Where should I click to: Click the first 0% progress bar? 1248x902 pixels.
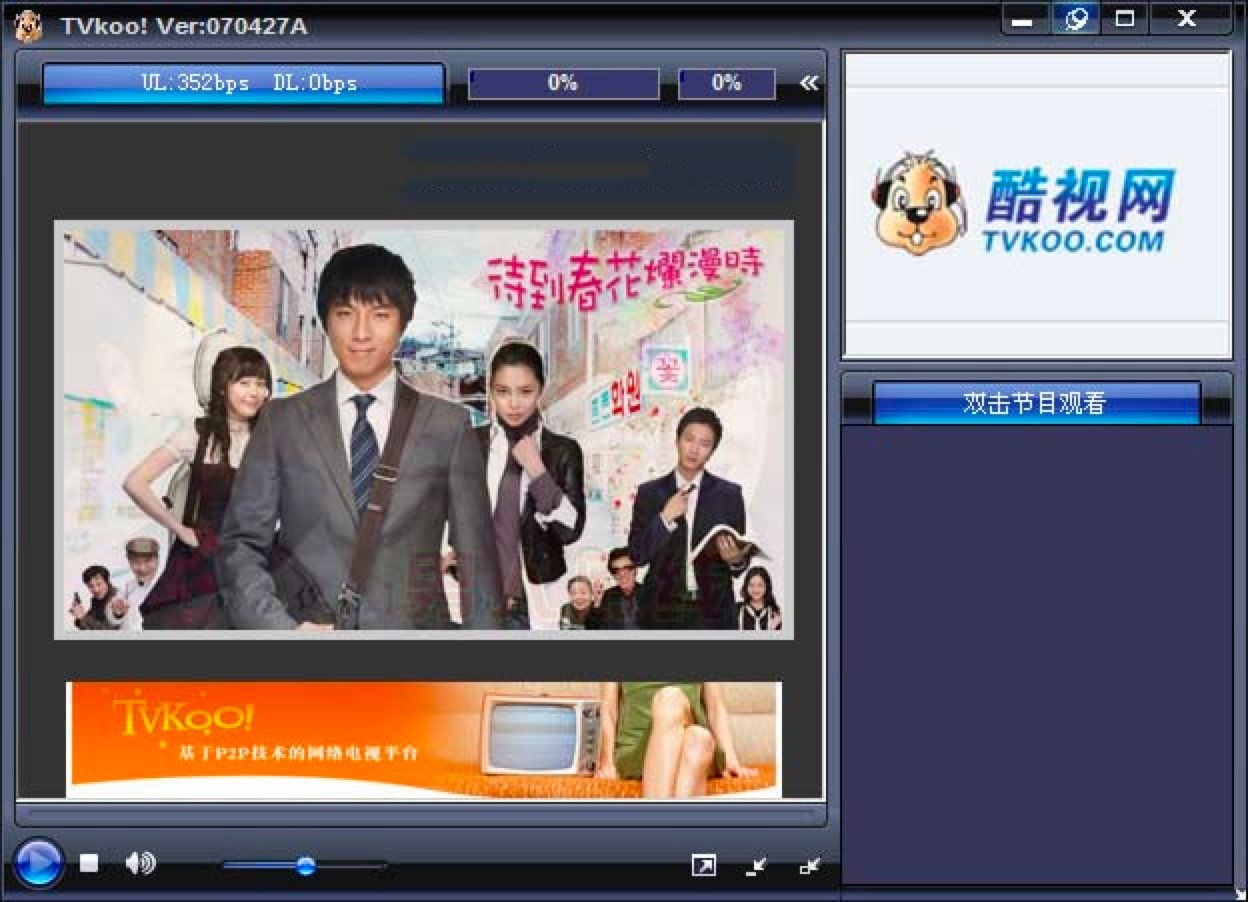563,84
